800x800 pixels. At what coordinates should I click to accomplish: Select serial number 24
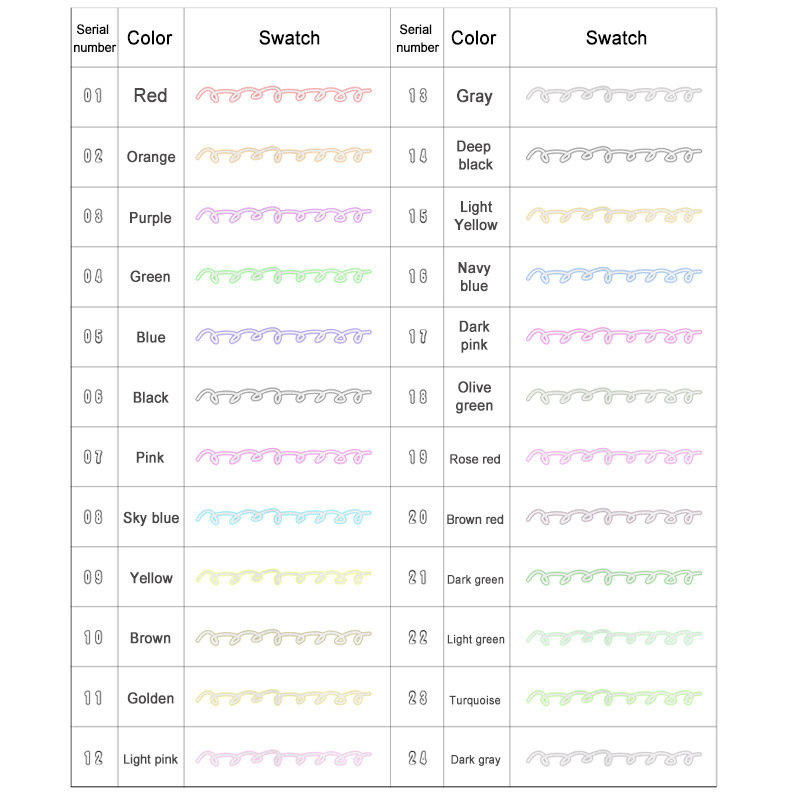(418, 759)
